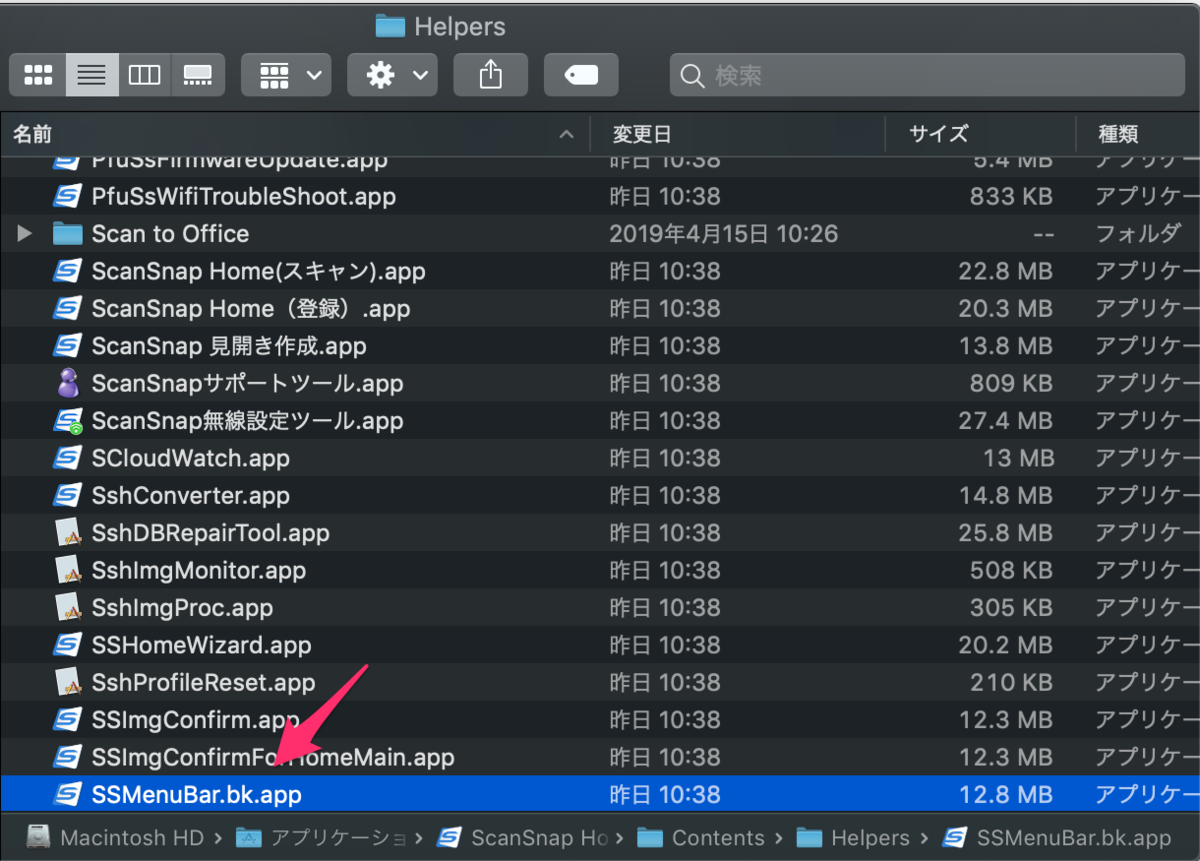Select ScanSnap無線設定ツール.app icon
1200x861 pixels.
point(67,421)
